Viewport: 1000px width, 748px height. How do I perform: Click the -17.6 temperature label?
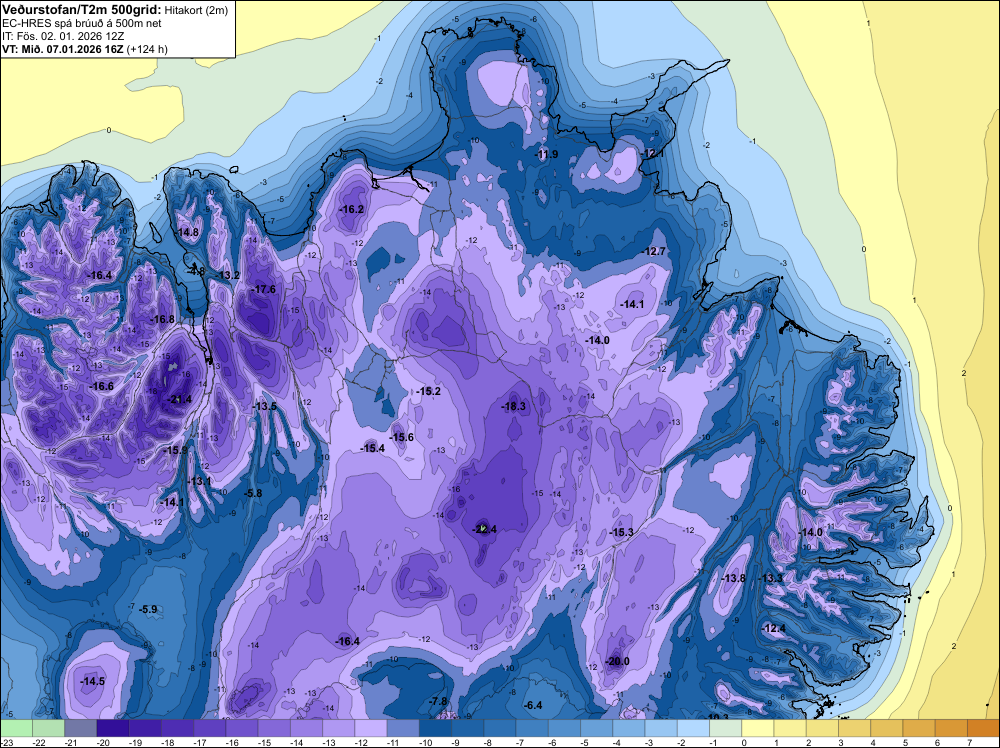click(x=264, y=289)
